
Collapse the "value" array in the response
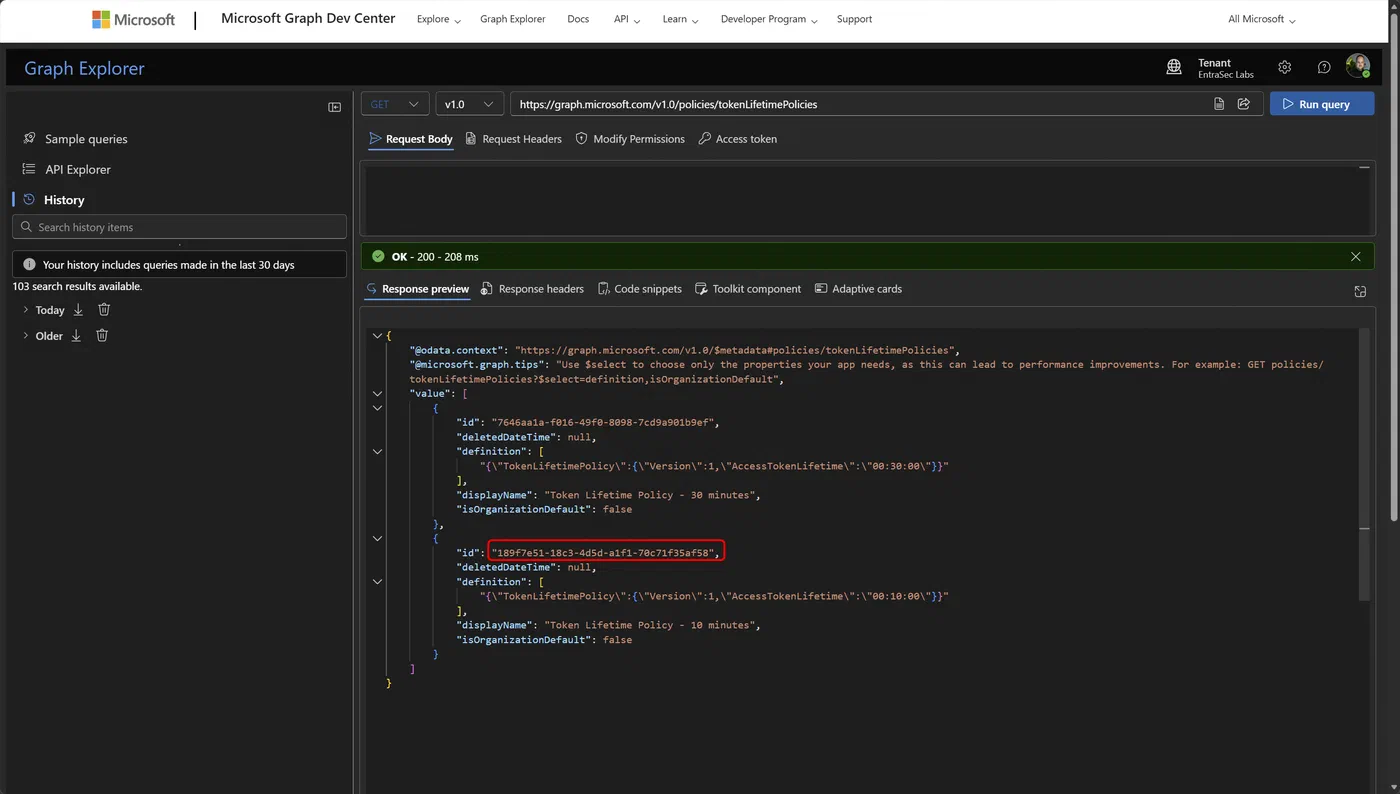pos(377,394)
